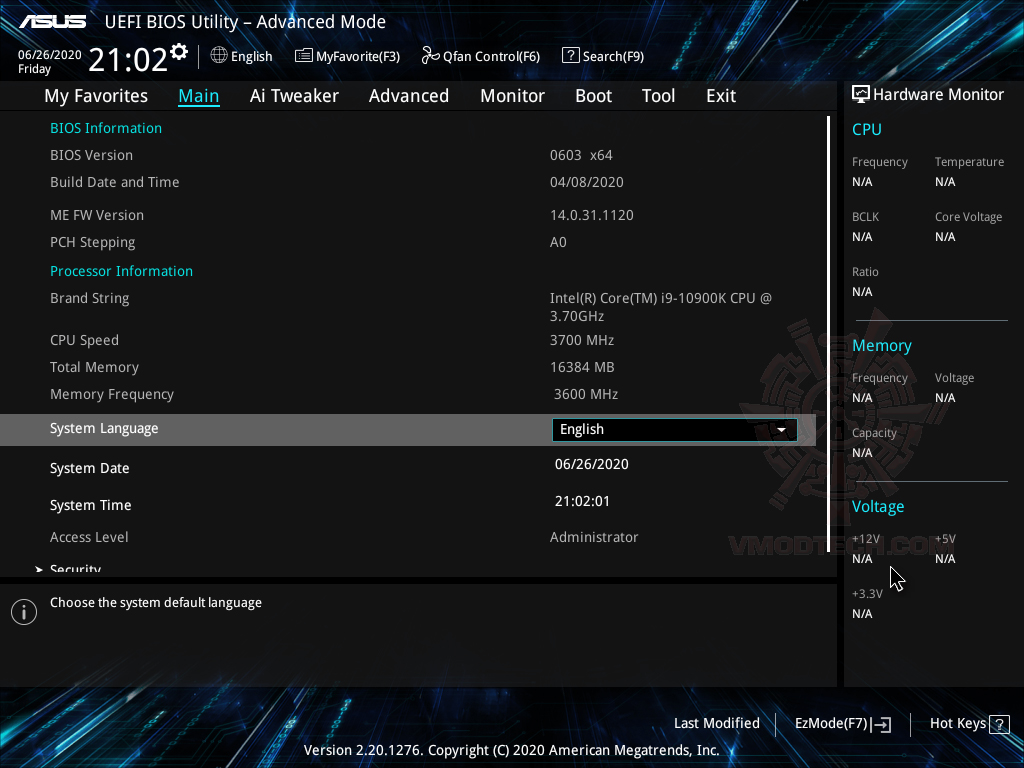Click the Search(F9) question mark icon

point(570,56)
